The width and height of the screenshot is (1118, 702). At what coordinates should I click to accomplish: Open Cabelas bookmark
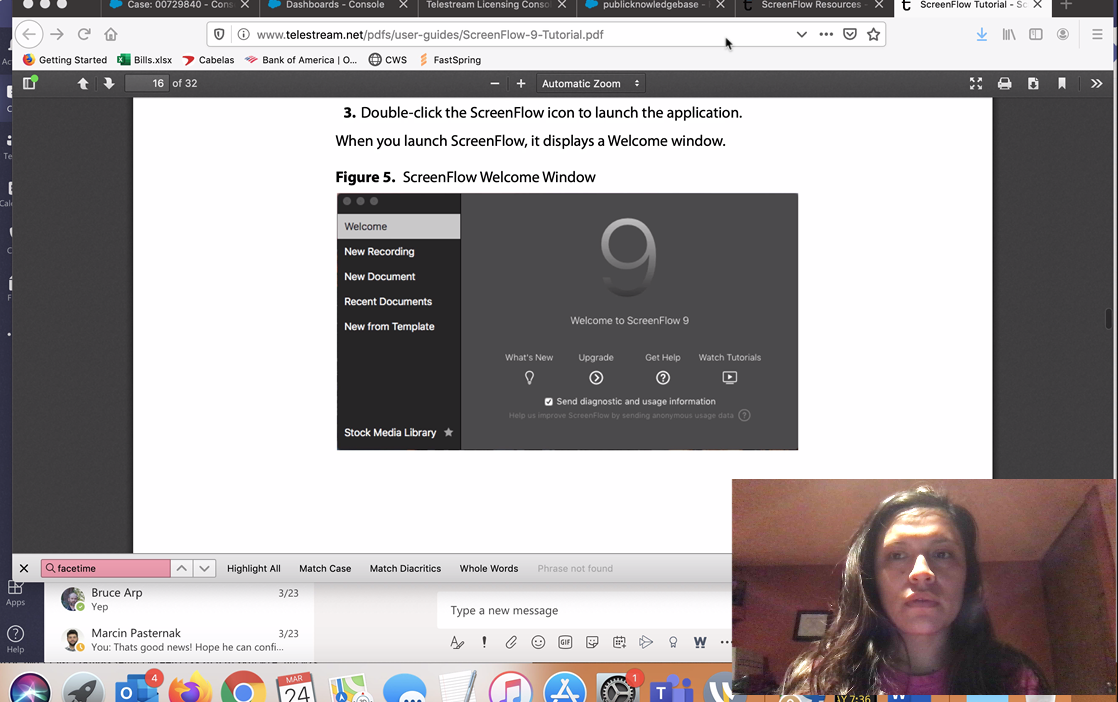(x=208, y=60)
